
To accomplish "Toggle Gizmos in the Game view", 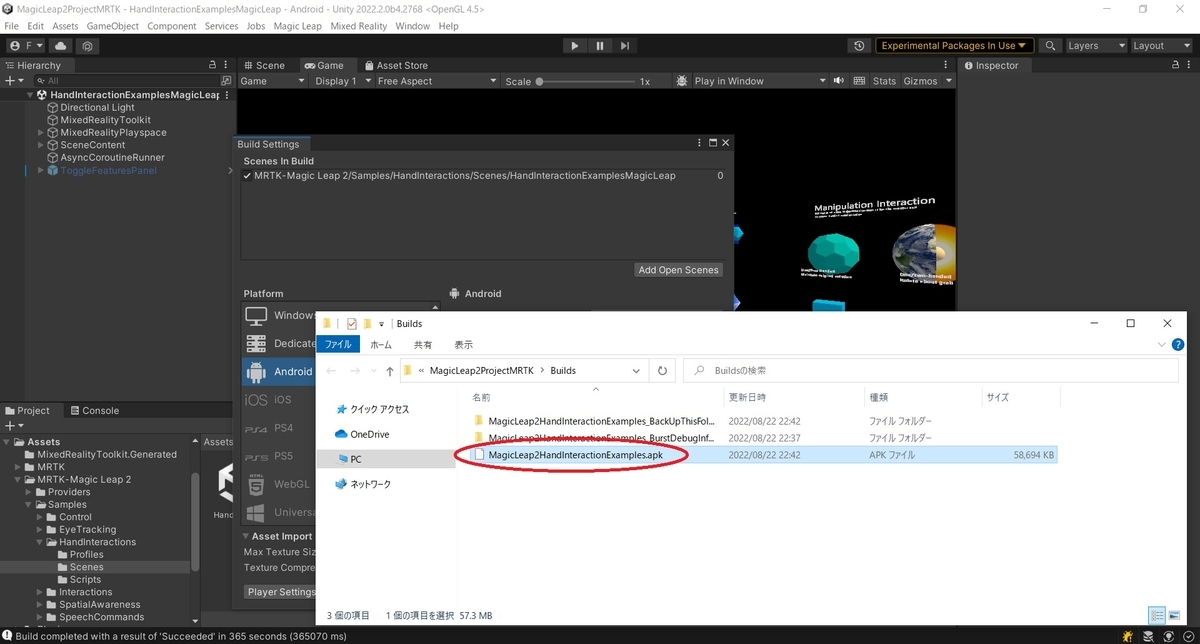I will pos(920,81).
